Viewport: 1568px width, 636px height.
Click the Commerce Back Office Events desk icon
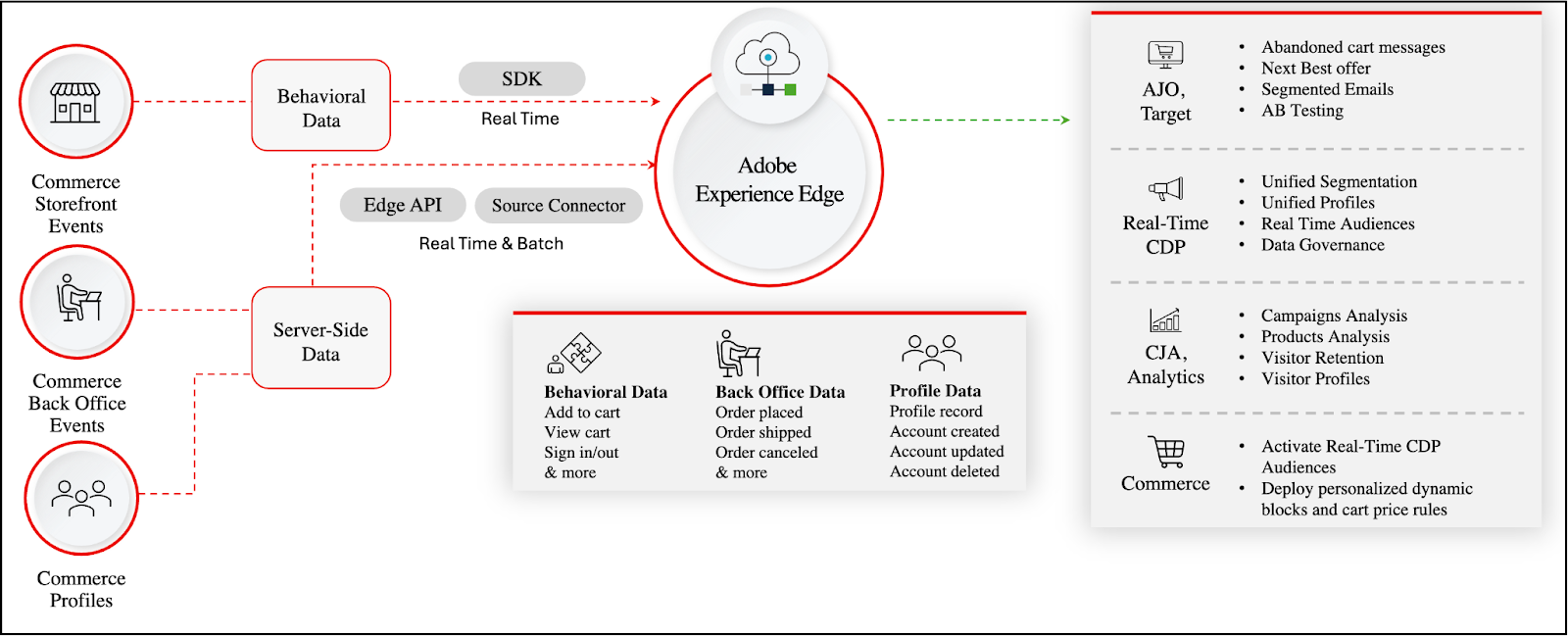tap(78, 299)
